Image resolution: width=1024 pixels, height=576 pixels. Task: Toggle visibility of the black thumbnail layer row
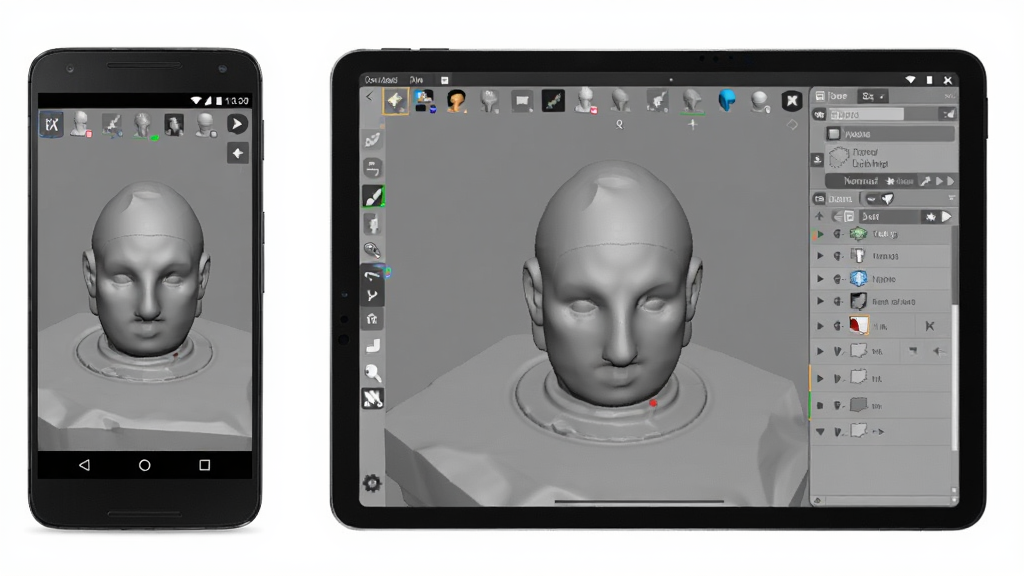tap(838, 301)
